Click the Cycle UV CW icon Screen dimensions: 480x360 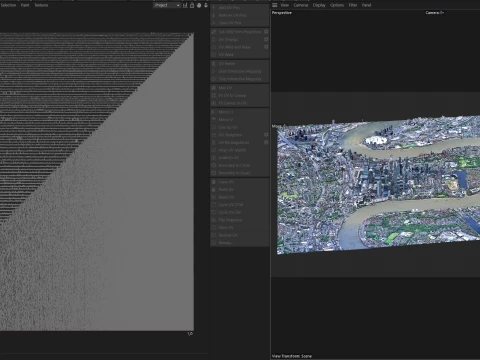point(214,212)
